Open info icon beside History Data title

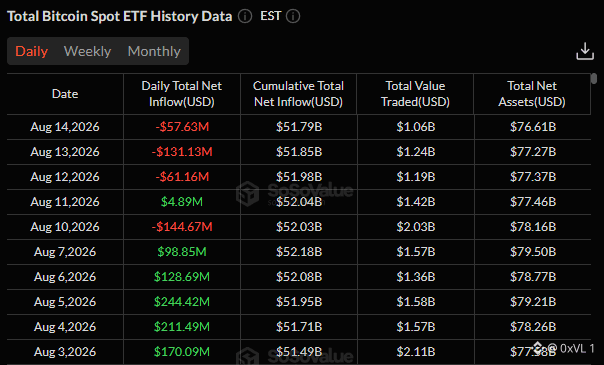245,16
